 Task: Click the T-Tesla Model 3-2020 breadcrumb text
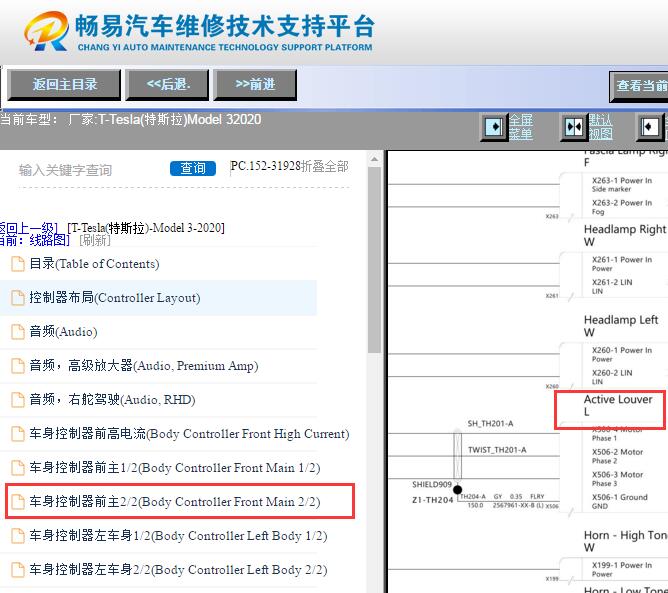[x=146, y=228]
